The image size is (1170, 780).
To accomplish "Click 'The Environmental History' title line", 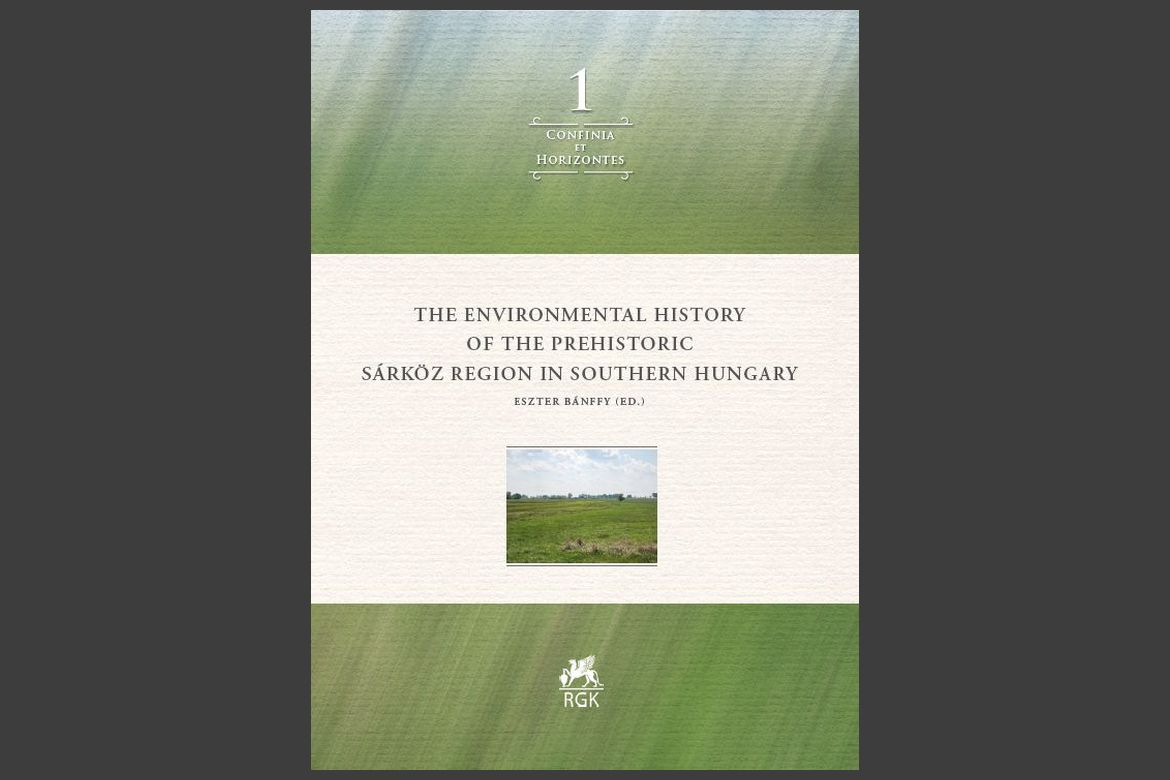I will (x=580, y=315).
